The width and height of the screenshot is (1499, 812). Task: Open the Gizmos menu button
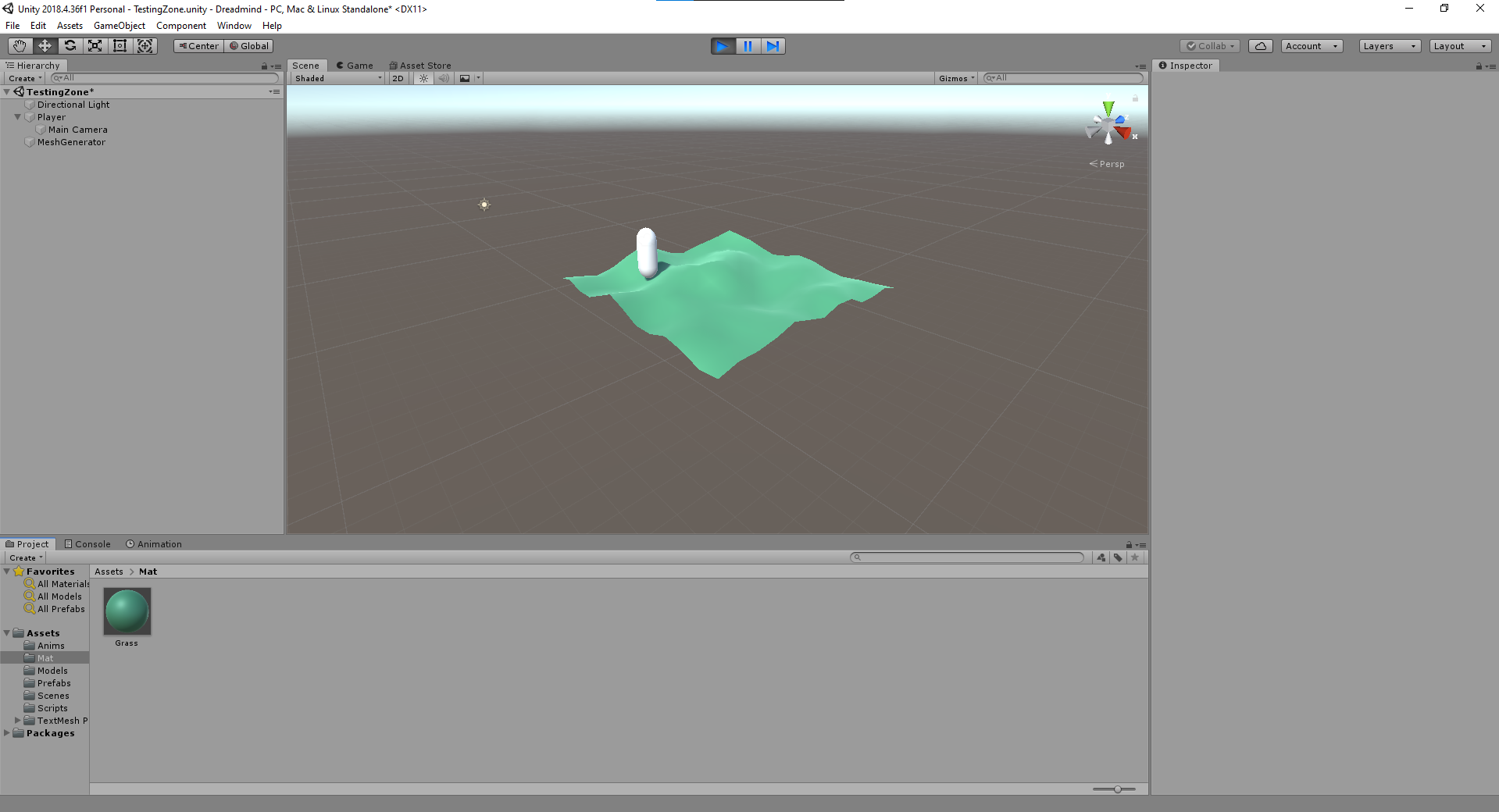956,78
